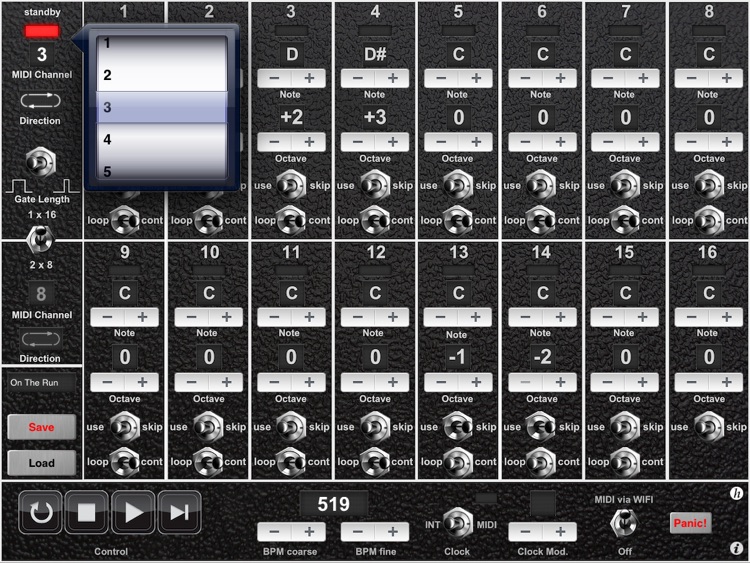Lower step 3 octave with minus
This screenshot has height=563, width=750.
(x=274, y=142)
